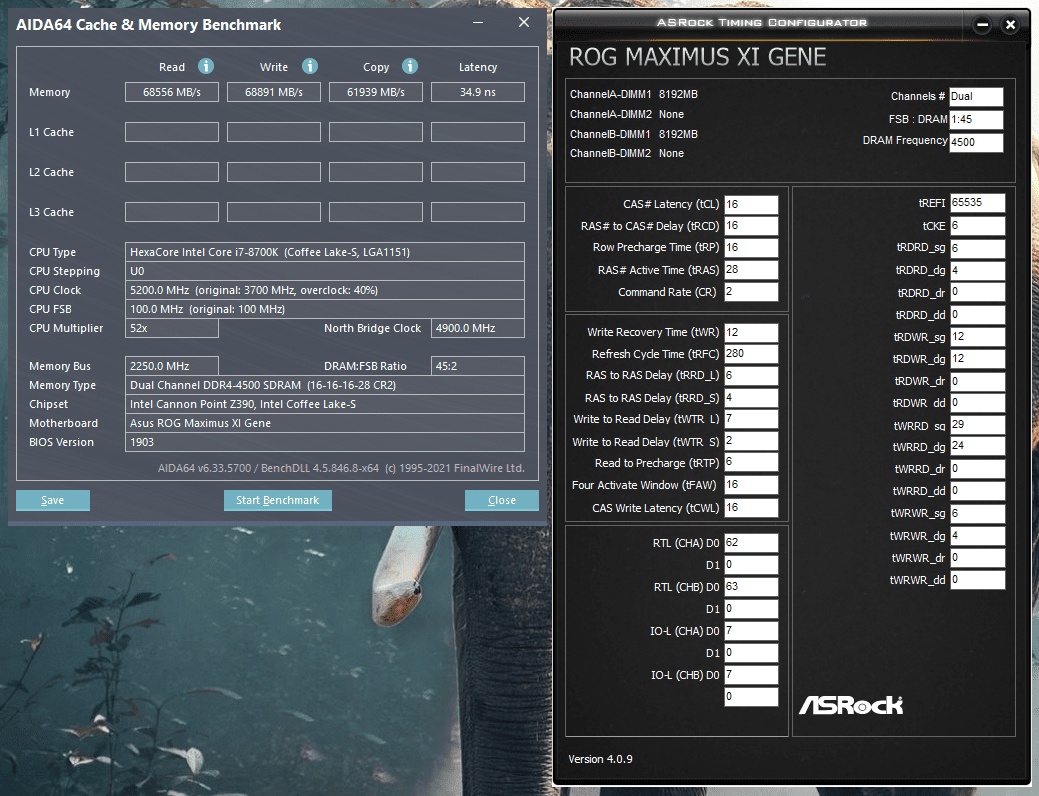Viewport: 1039px width, 796px height.
Task: Click the Write info icon in AIDA64
Action: (x=309, y=66)
